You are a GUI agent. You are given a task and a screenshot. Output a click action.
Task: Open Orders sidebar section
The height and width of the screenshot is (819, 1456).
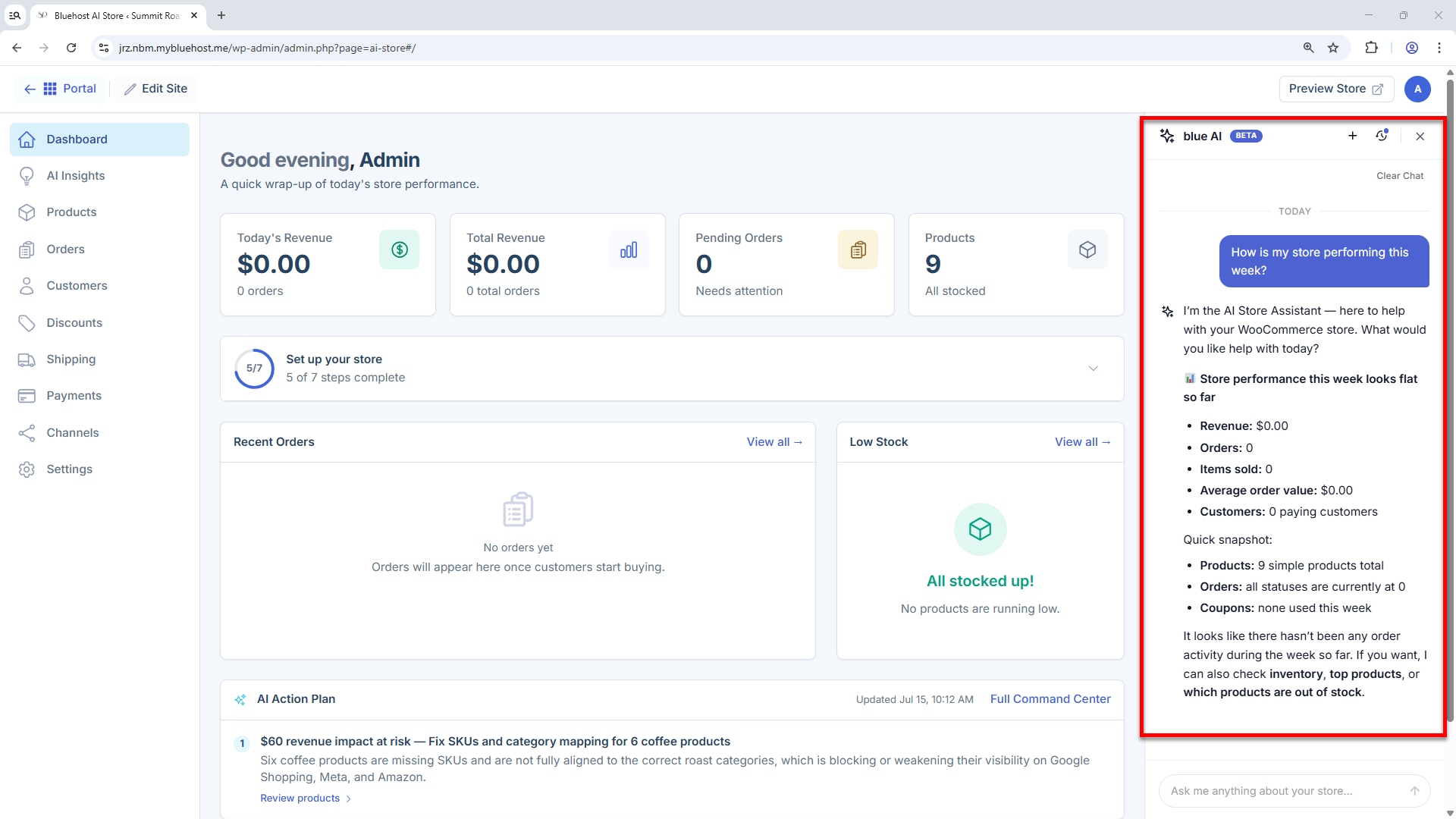tap(99, 249)
